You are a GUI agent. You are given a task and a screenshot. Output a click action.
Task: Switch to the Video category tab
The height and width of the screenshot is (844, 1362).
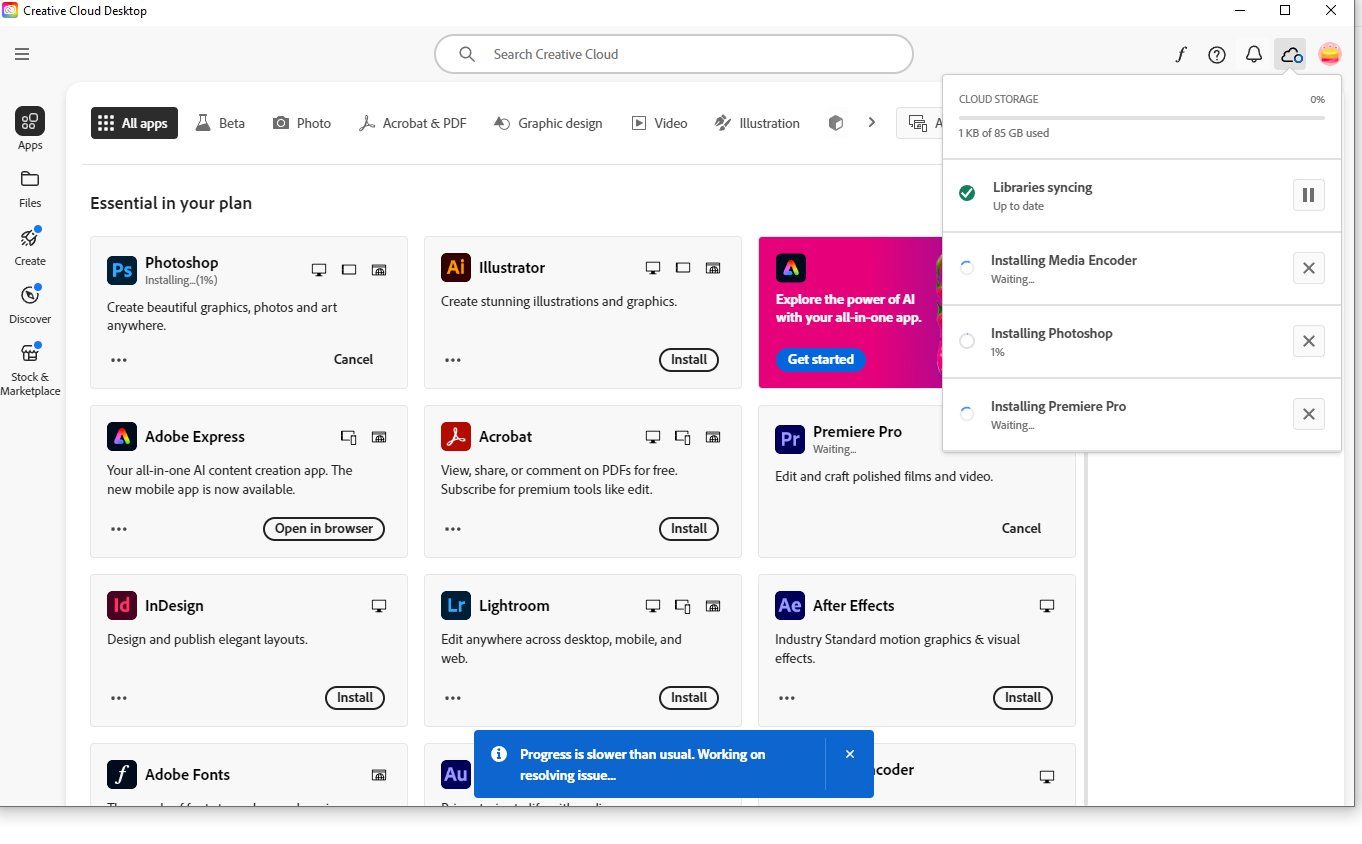[659, 122]
